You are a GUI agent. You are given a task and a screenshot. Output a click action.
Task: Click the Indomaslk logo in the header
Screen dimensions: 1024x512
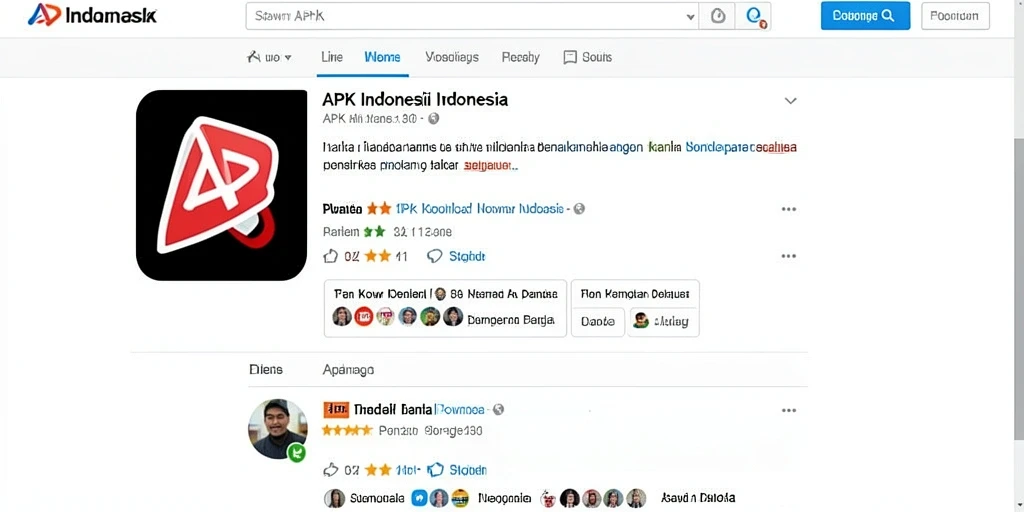pos(92,15)
